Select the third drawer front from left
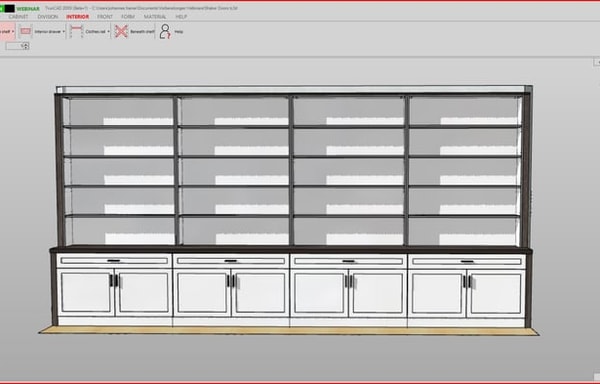 [x=349, y=261]
